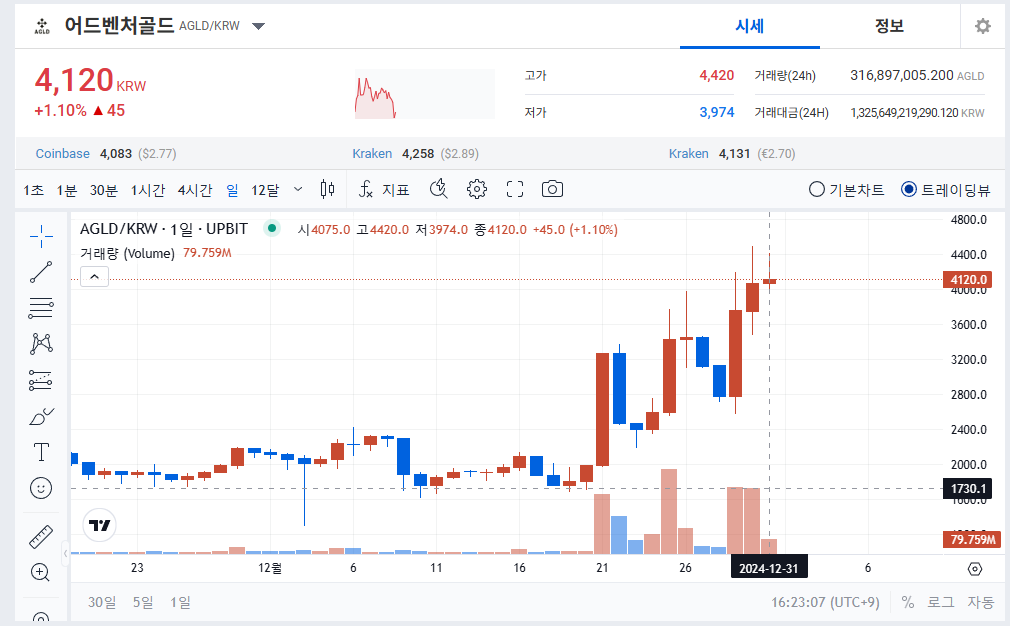
Task: Click the 저가 3,974 value
Action: click(716, 112)
